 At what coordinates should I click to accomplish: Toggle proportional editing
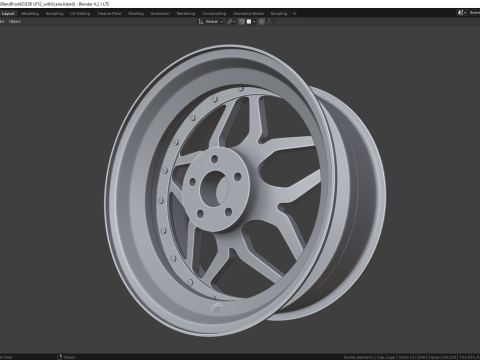click(x=262, y=22)
